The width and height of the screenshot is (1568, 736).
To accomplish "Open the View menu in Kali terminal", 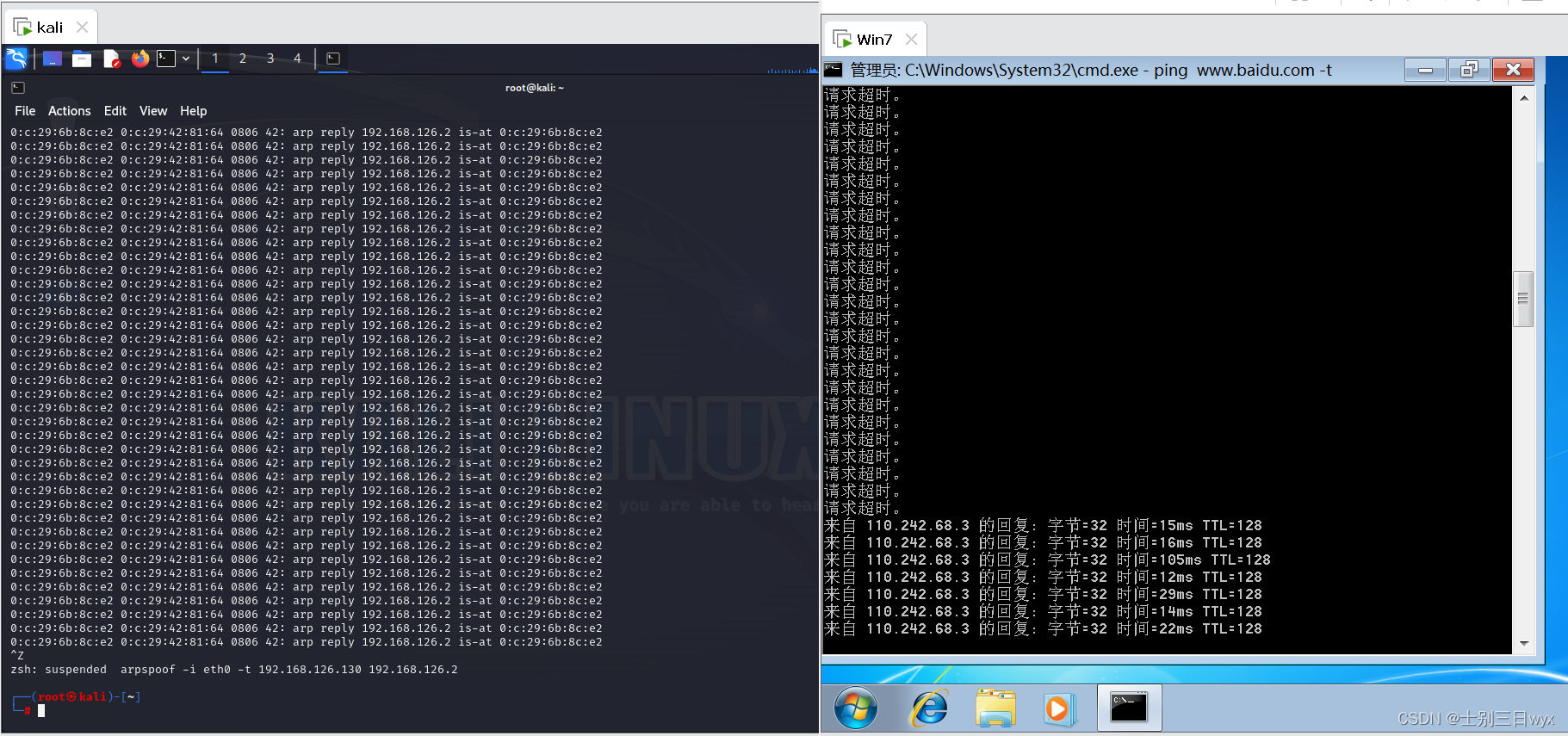I will point(153,111).
